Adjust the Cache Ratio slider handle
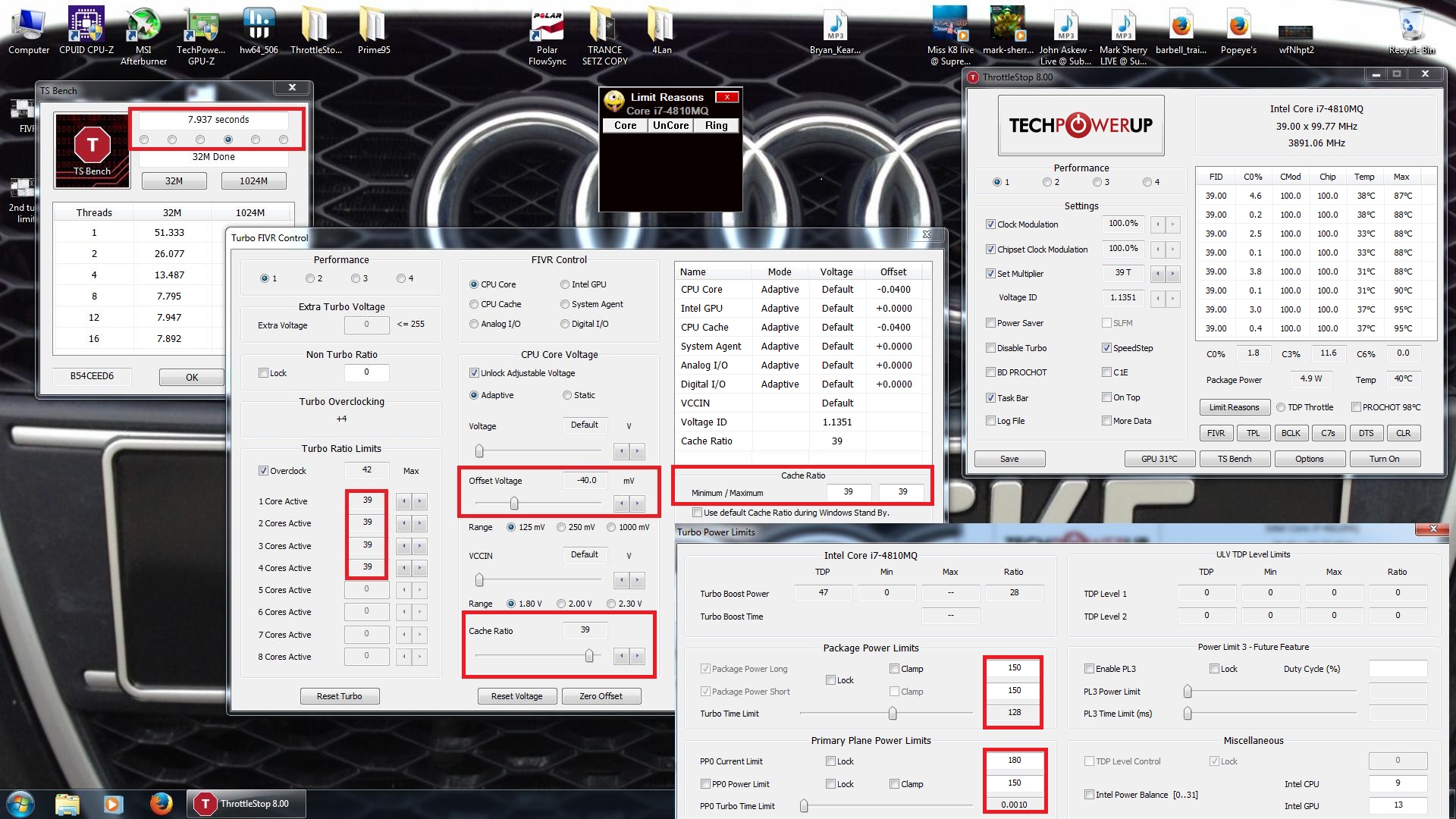The image size is (1456, 819). (x=589, y=656)
